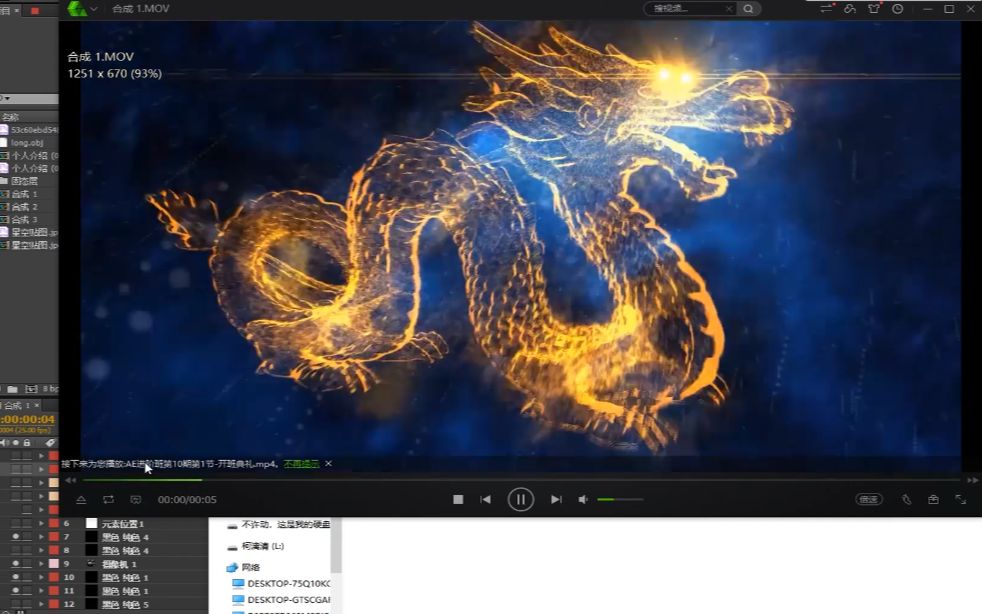
Task: Toggle solo box of layer 7
Action: [26, 537]
